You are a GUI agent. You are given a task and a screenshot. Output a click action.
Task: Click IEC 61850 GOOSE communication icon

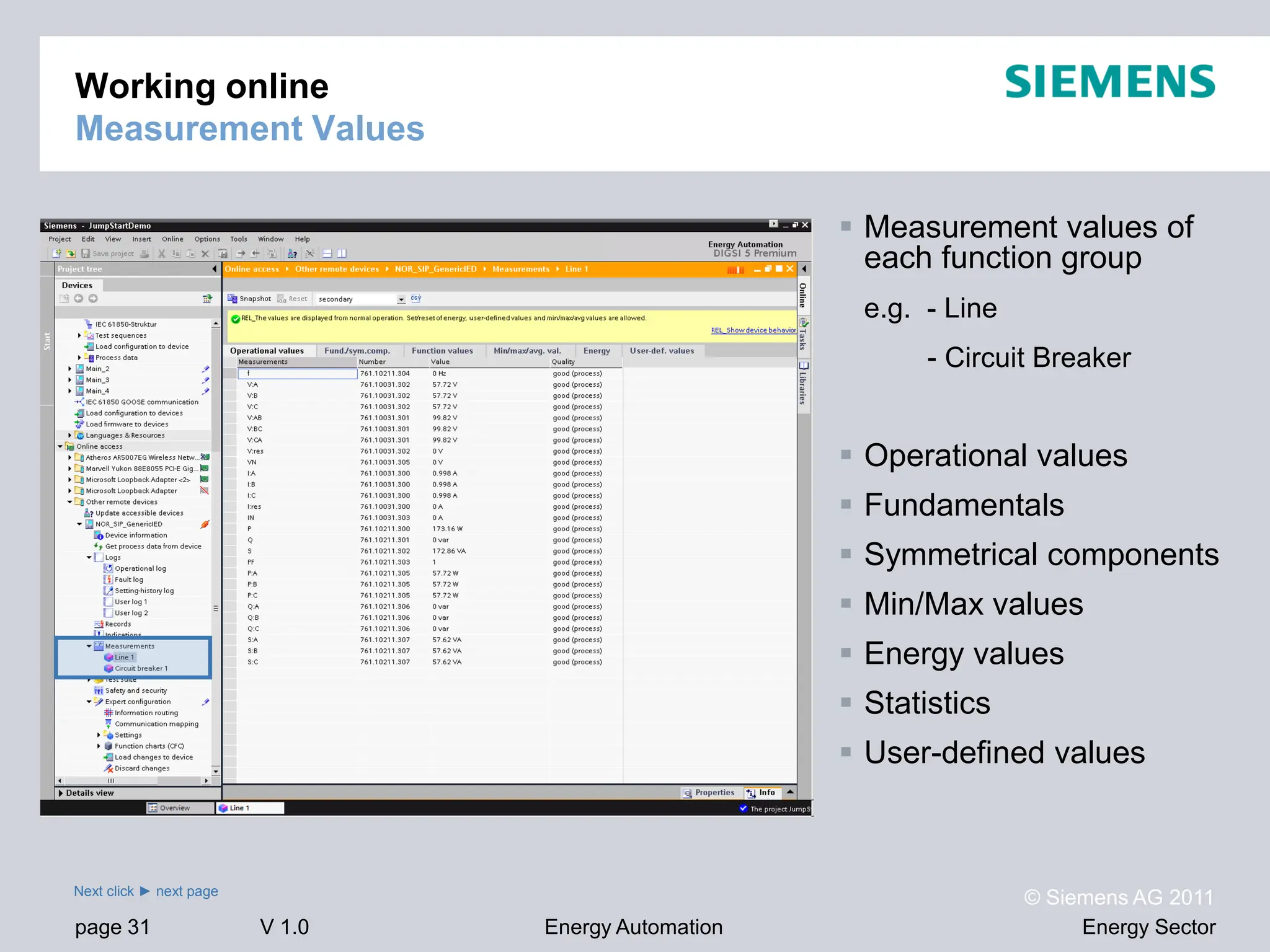tap(79, 402)
